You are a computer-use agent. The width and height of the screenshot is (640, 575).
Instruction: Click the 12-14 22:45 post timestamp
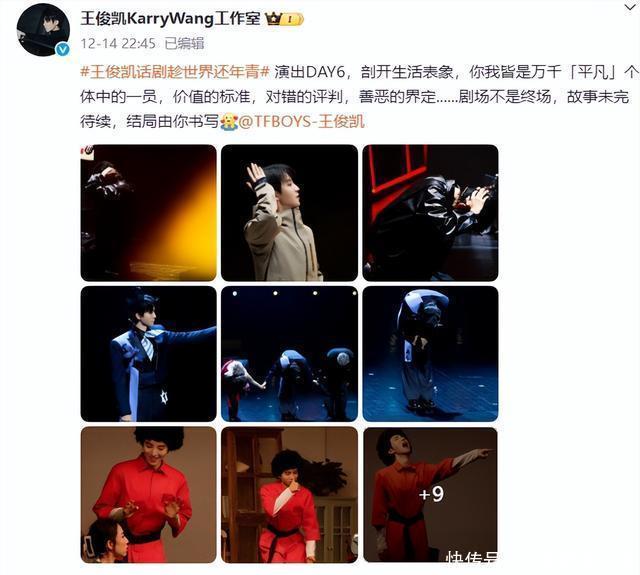[x=118, y=43]
